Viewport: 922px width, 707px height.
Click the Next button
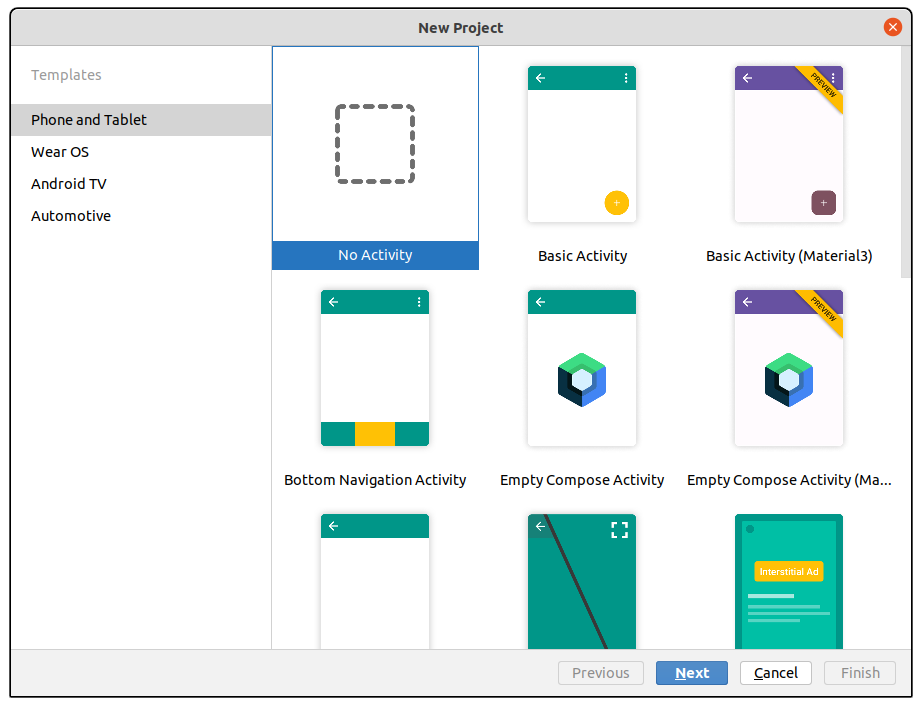(x=691, y=672)
